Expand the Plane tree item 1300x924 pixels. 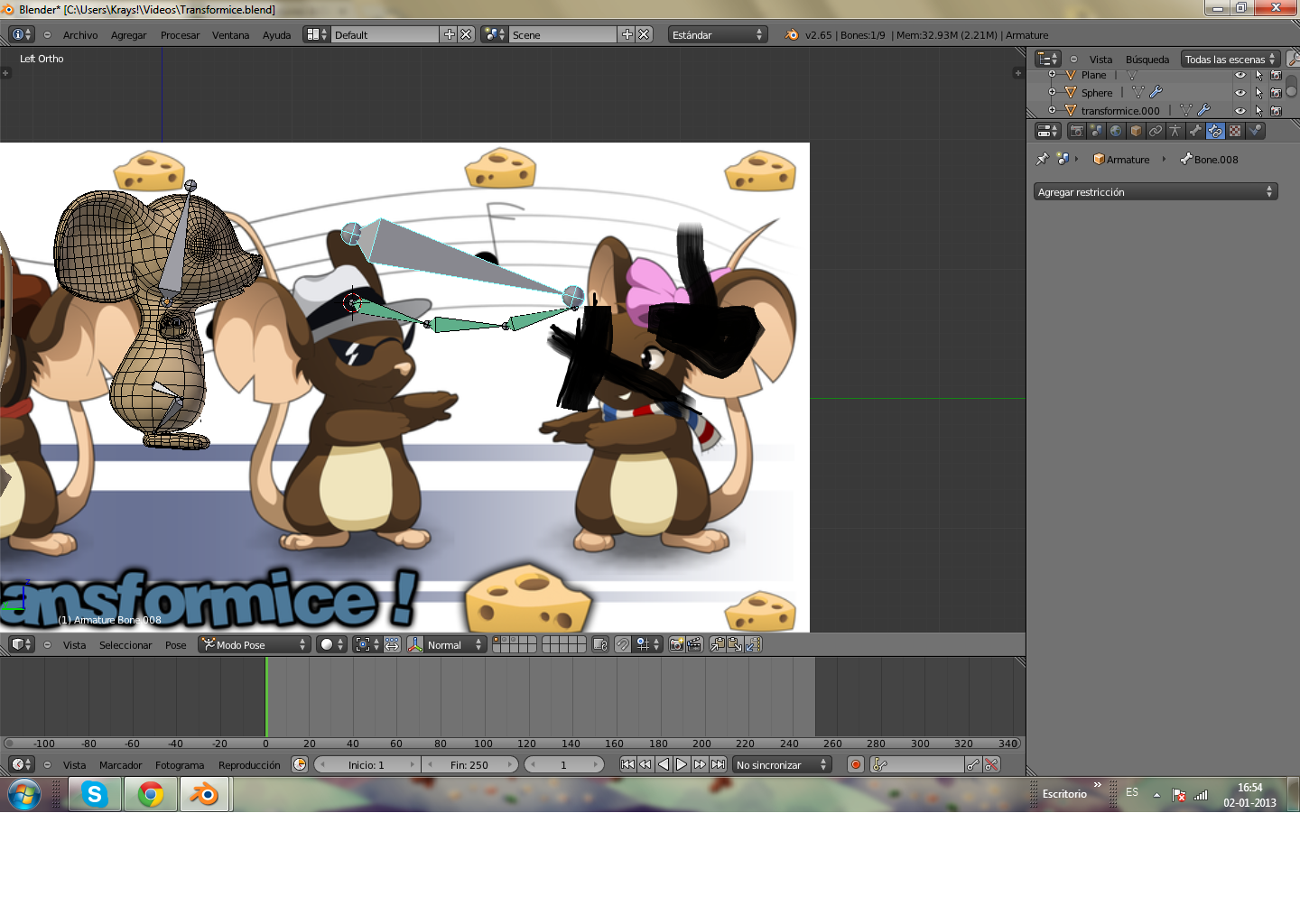point(1052,74)
